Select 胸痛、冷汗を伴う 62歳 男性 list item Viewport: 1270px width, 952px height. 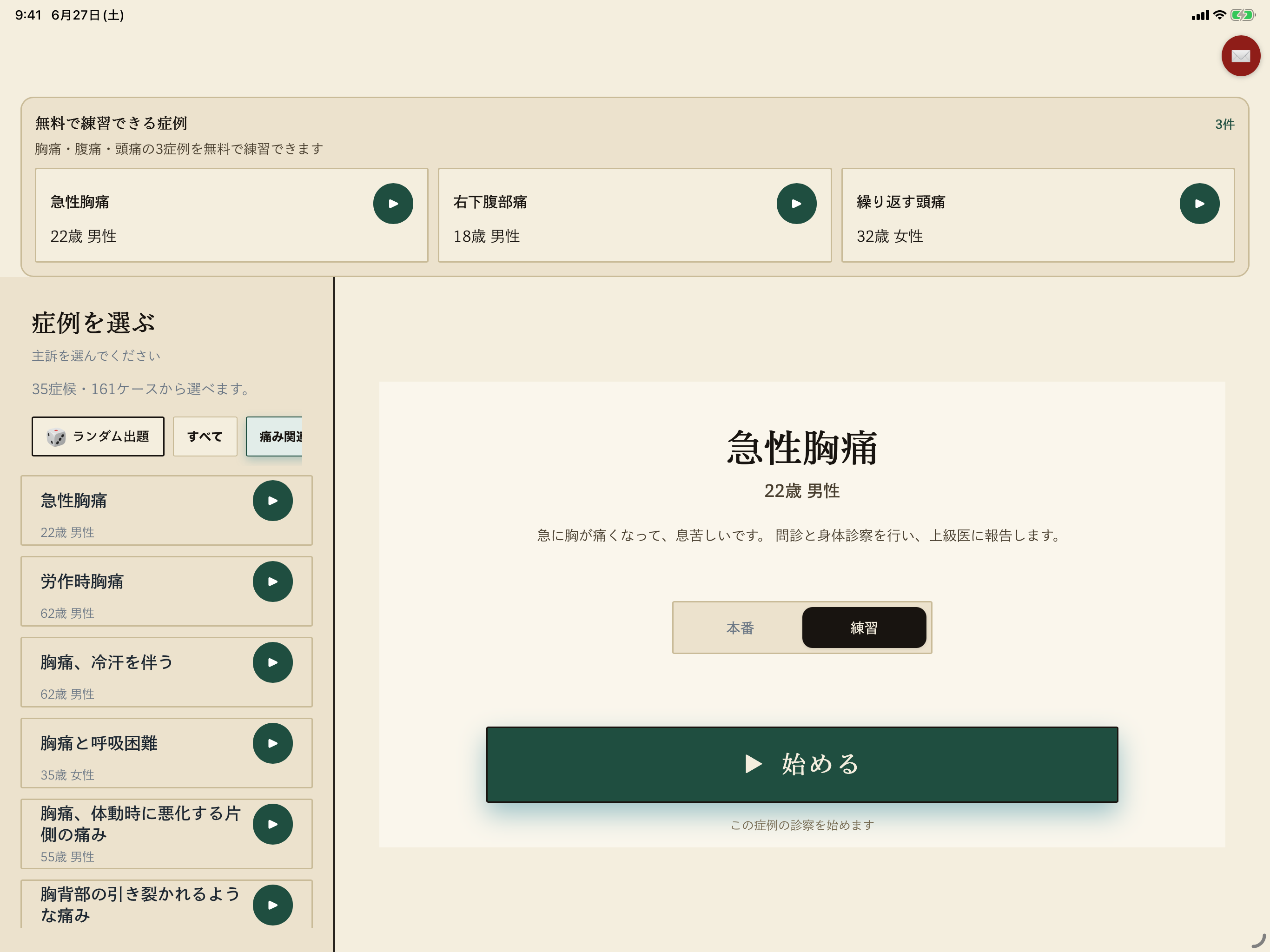(x=166, y=672)
